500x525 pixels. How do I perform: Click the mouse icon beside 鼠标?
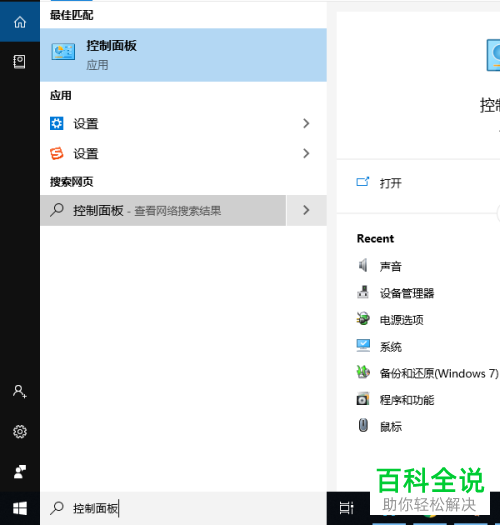pos(363,426)
